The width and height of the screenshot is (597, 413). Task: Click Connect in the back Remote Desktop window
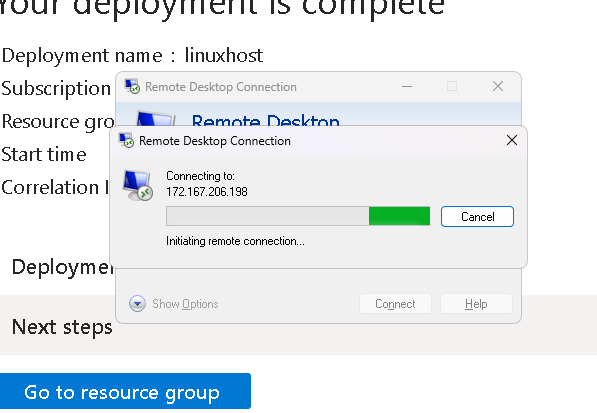pyautogui.click(x=395, y=304)
